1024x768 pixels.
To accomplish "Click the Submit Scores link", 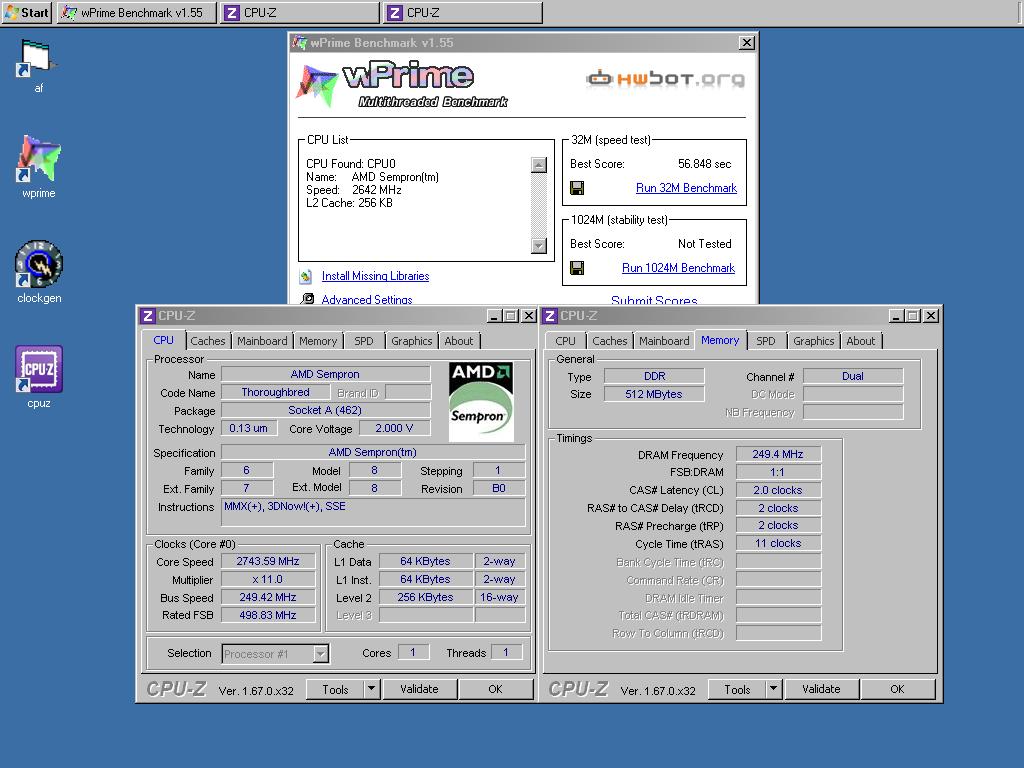I will coord(654,300).
